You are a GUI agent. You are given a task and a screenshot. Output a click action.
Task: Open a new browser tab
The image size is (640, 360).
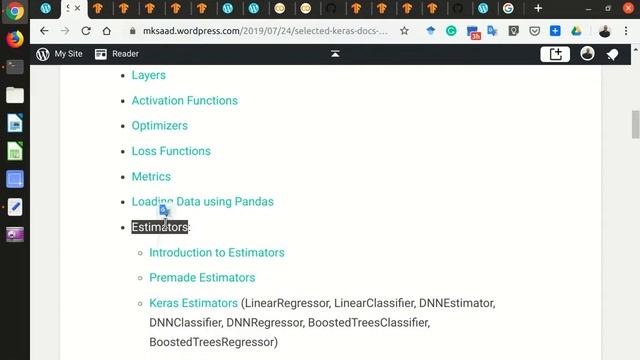[538, 8]
